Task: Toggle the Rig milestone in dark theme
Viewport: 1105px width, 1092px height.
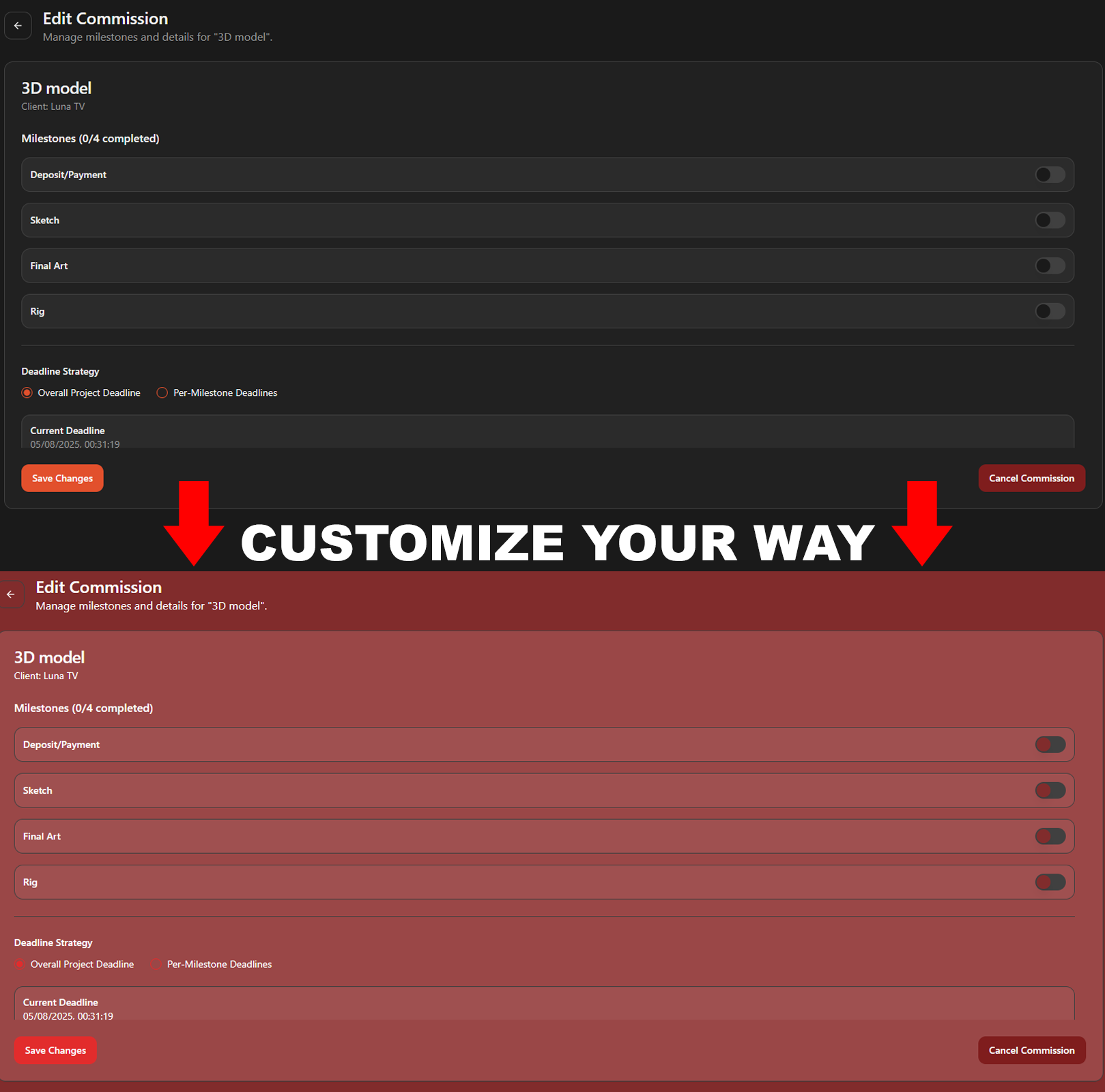Action: (1049, 311)
